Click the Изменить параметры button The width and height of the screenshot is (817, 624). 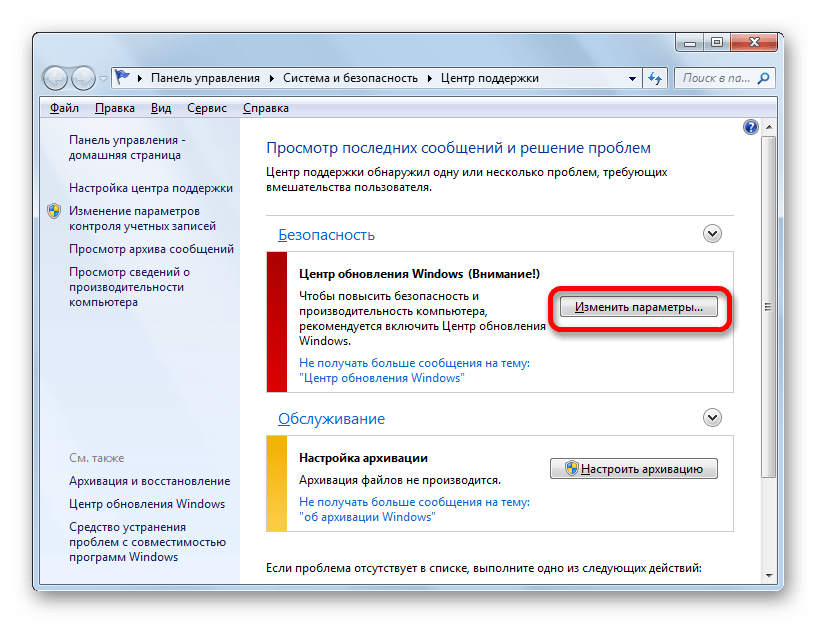(x=640, y=307)
